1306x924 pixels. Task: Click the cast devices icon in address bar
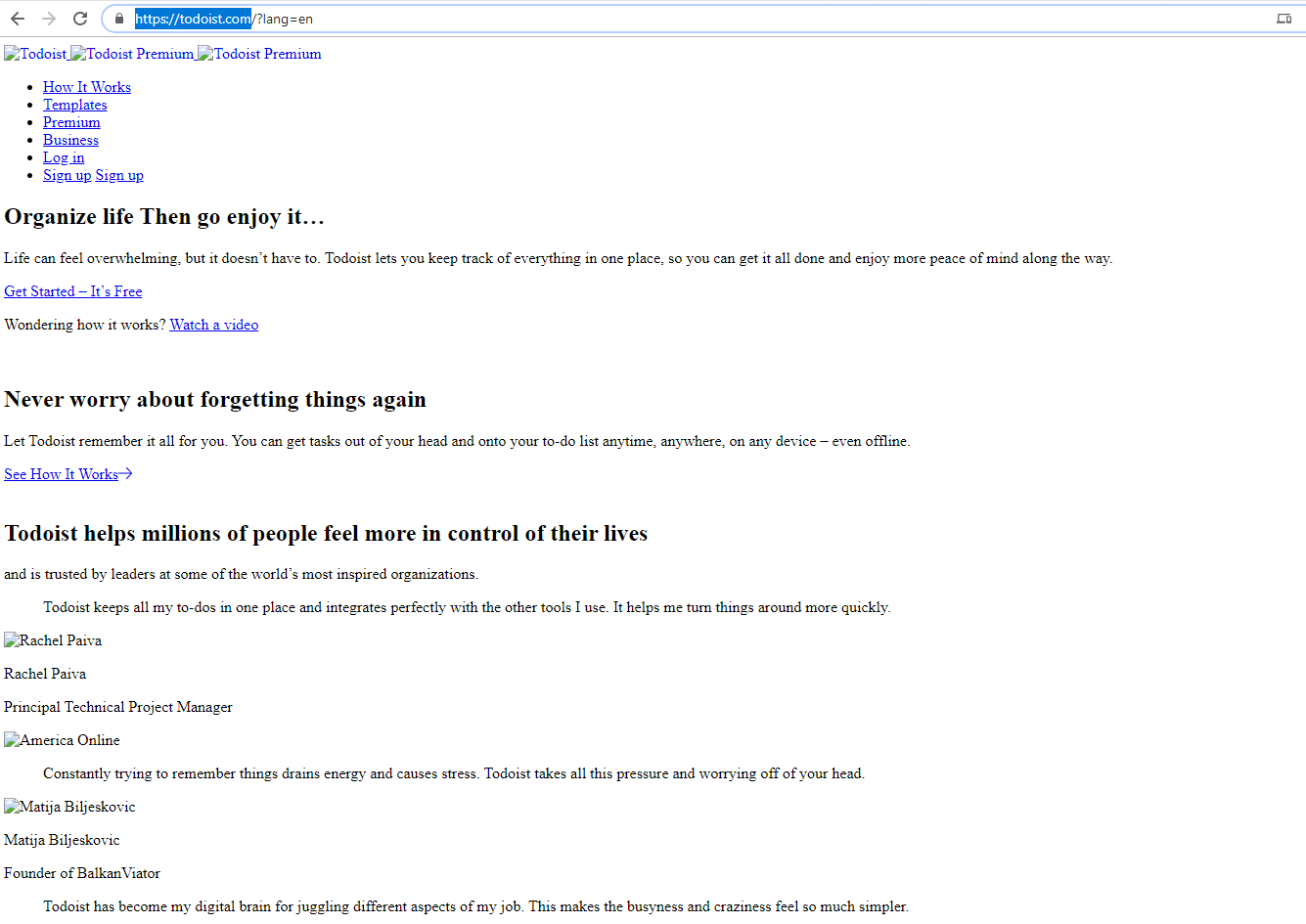pos(1283,19)
